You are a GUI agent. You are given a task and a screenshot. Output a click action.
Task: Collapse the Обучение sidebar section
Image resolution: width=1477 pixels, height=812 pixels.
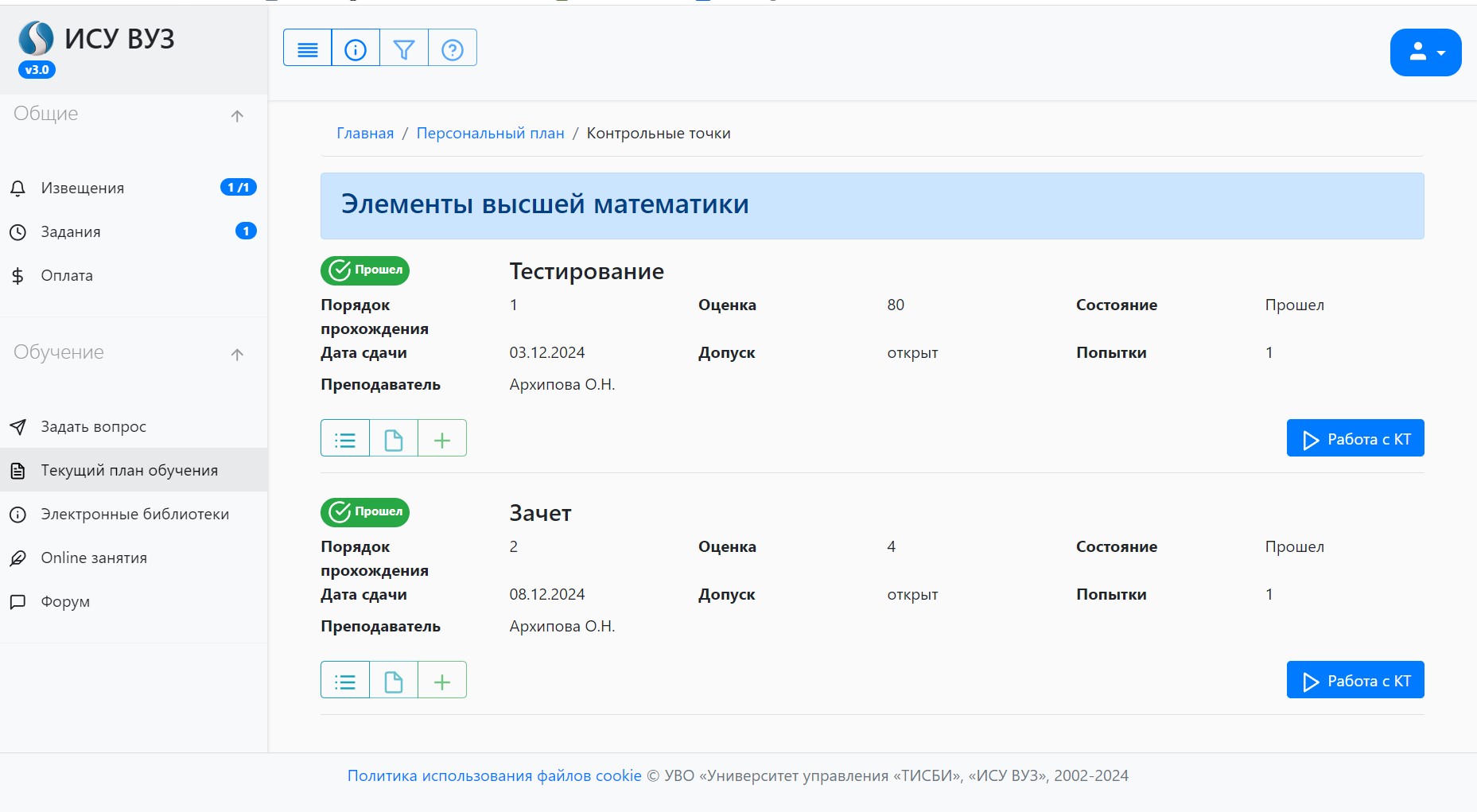point(237,354)
